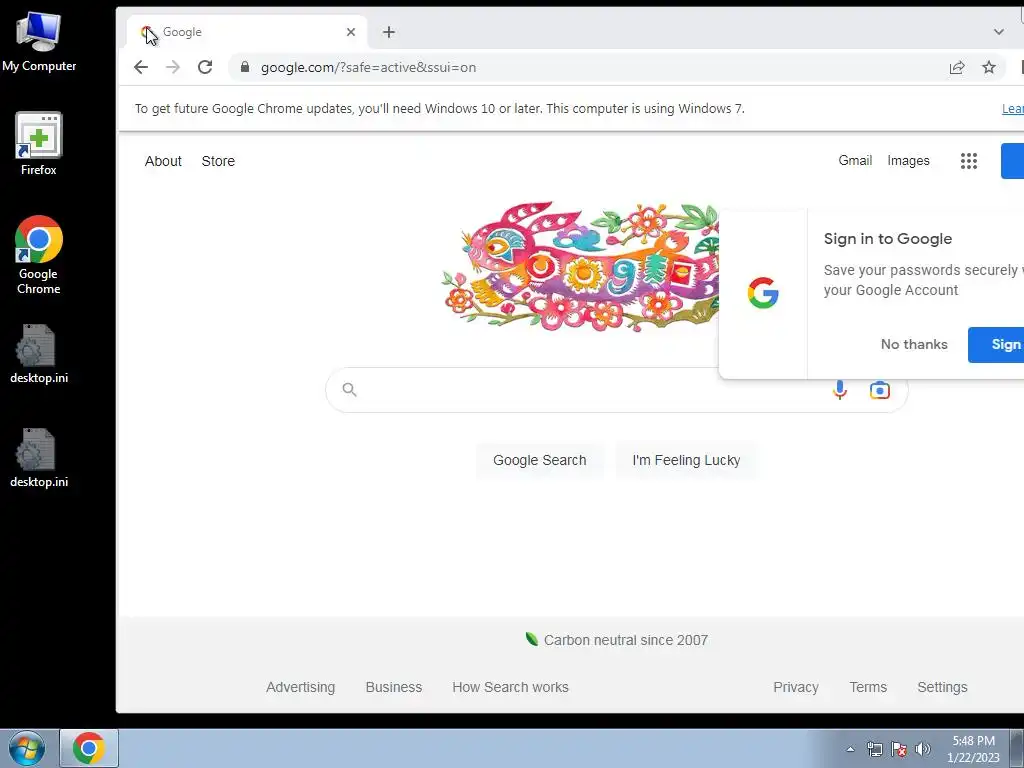Image resolution: width=1024 pixels, height=768 pixels.
Task: Click the Google Search button
Action: 539,460
